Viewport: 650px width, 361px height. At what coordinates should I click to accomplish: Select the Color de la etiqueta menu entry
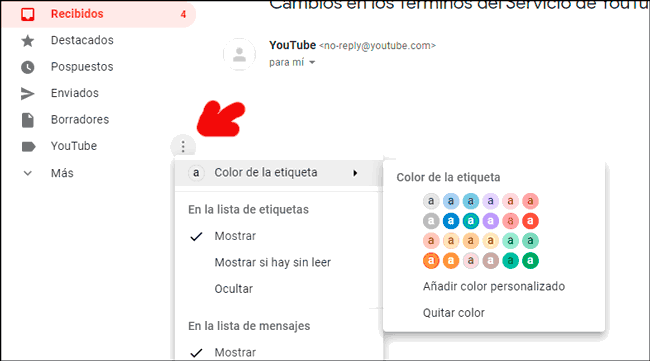tap(278, 173)
